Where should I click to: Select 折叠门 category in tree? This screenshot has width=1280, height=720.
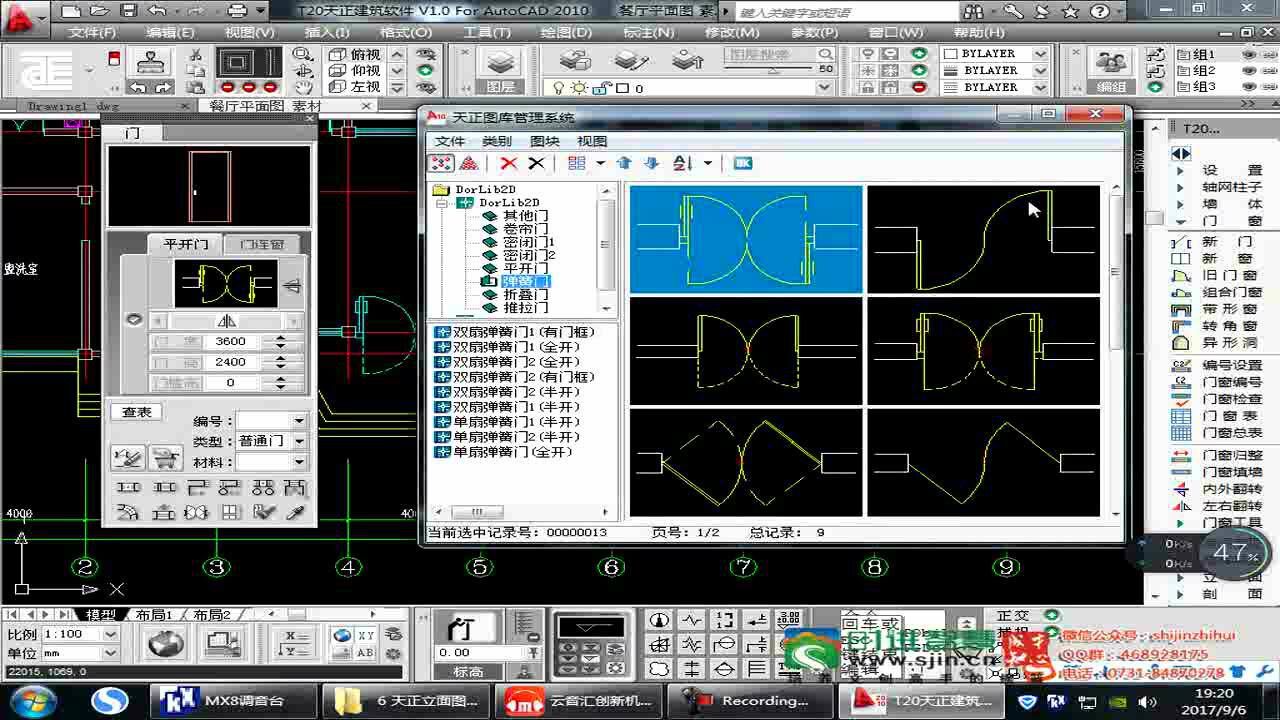coord(525,294)
